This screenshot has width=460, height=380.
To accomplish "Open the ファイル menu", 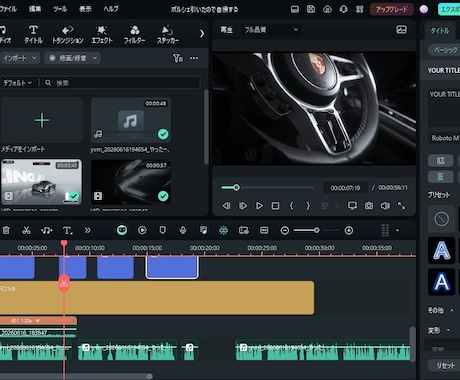I will [8, 9].
